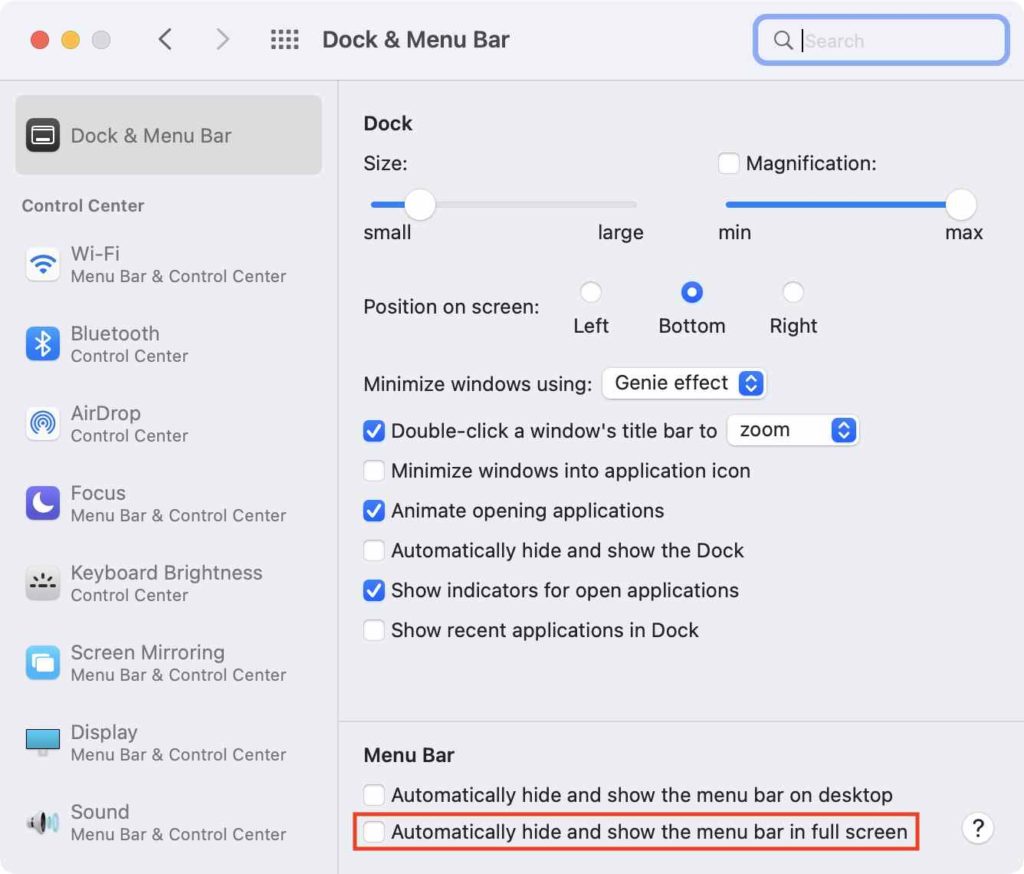Click the Dock & Menu Bar sidebar icon
Image resolution: width=1024 pixels, height=874 pixels.
tap(42, 135)
